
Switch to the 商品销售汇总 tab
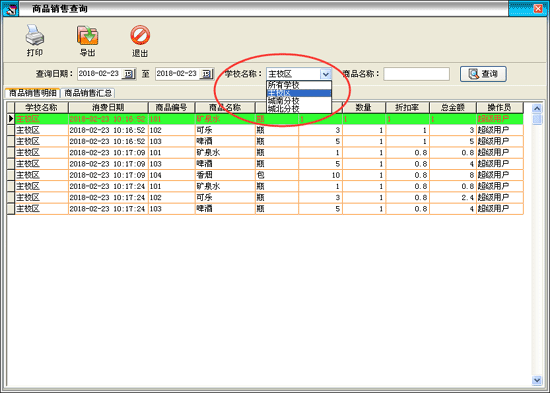pyautogui.click(x=88, y=93)
